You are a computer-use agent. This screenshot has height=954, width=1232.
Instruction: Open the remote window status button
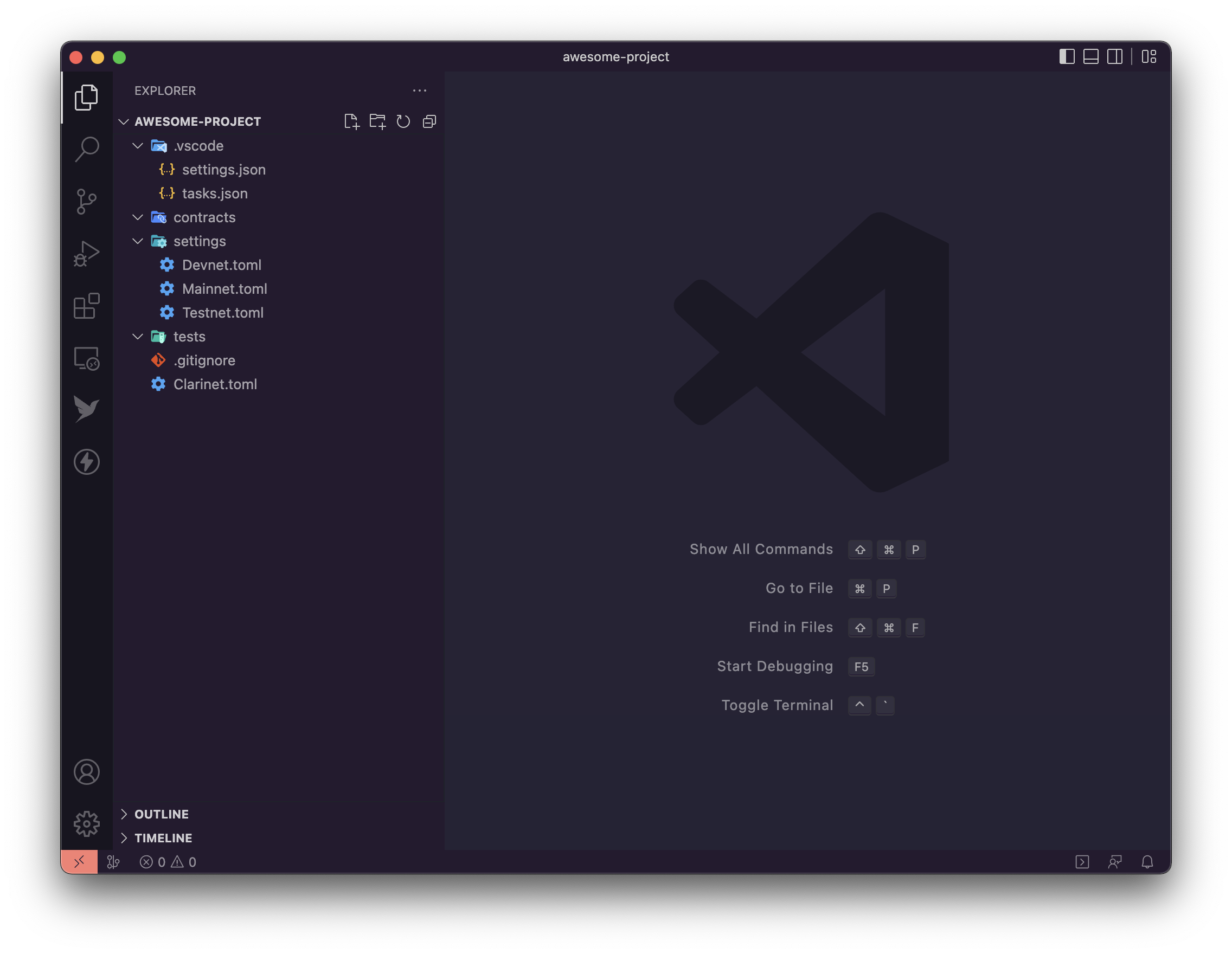coord(80,861)
